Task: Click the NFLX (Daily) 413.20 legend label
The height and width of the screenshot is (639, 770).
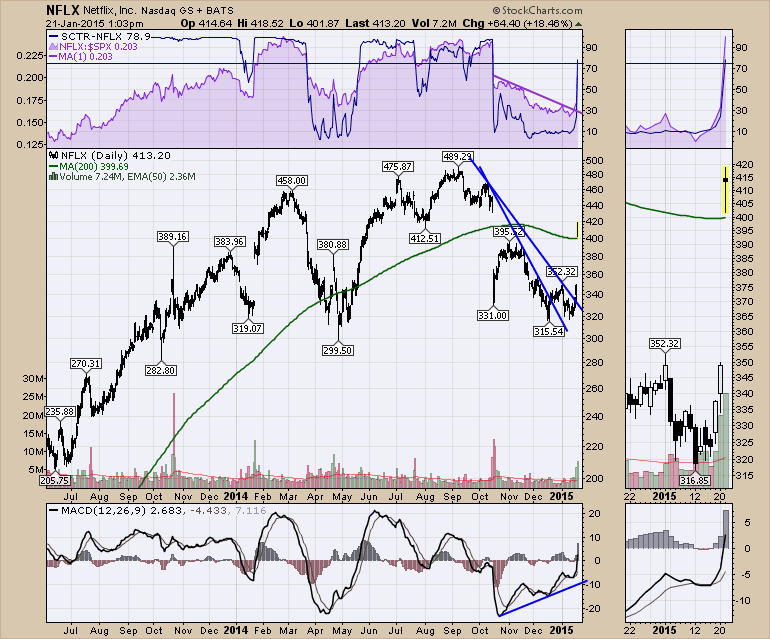Action: point(110,156)
